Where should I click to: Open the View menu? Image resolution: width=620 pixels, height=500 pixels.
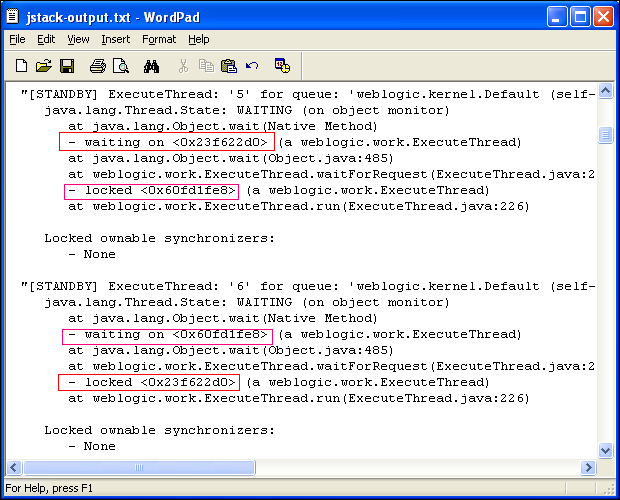click(78, 39)
